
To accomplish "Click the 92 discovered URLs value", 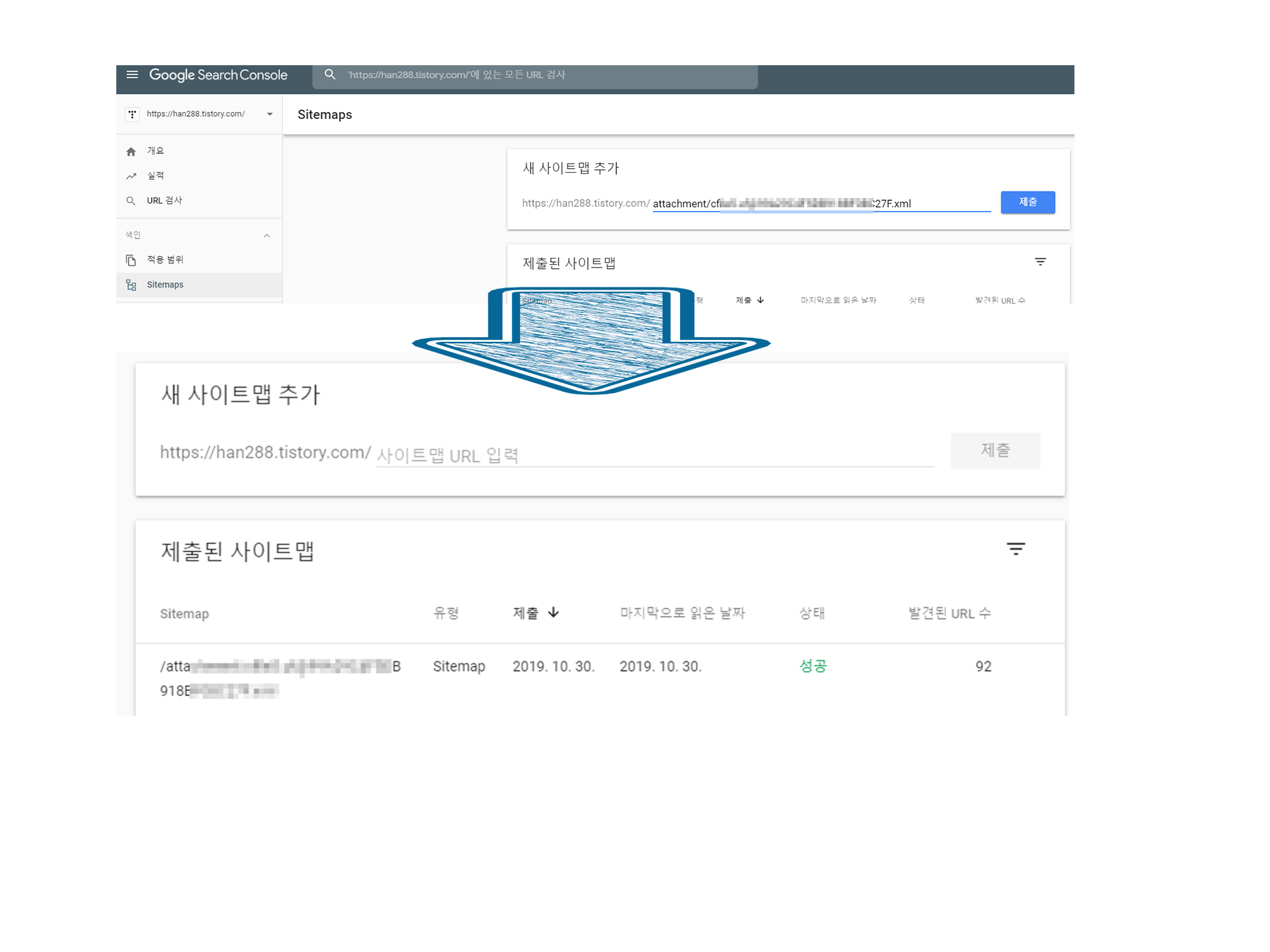I will (983, 666).
